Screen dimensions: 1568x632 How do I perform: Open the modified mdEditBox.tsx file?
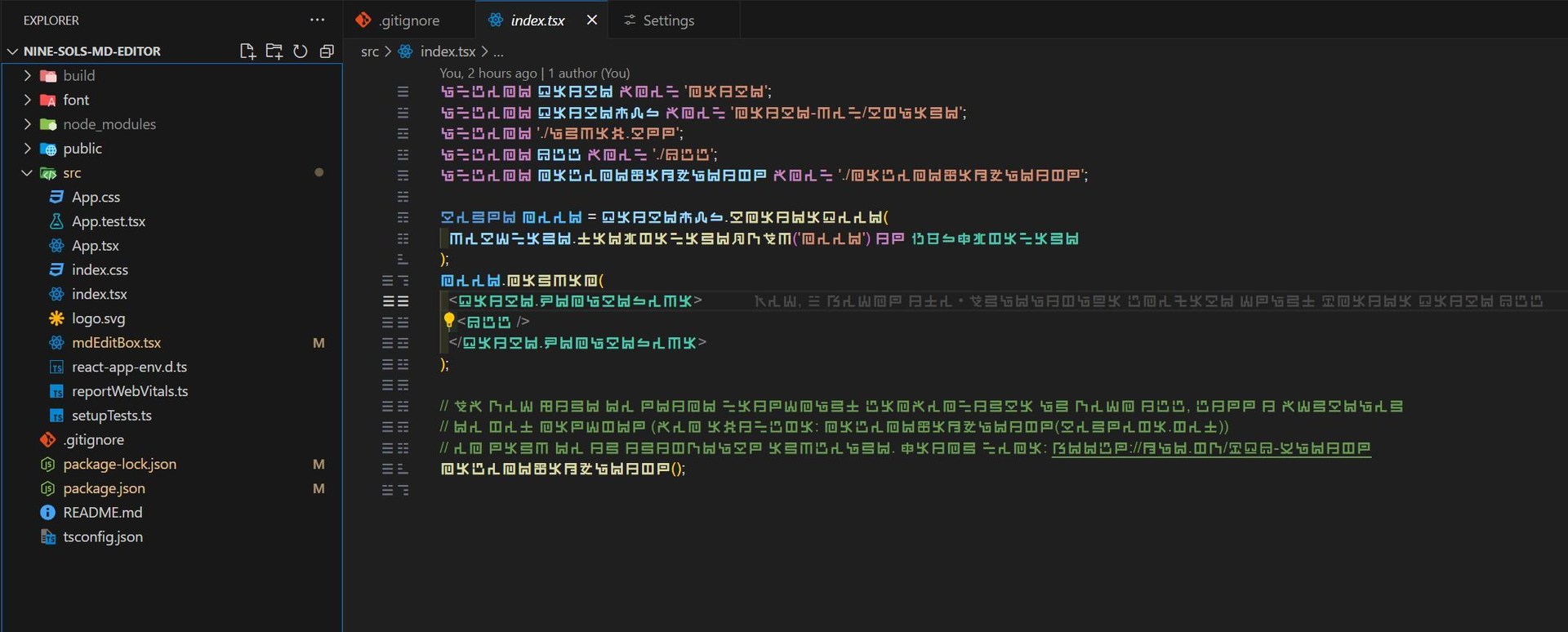[x=116, y=343]
